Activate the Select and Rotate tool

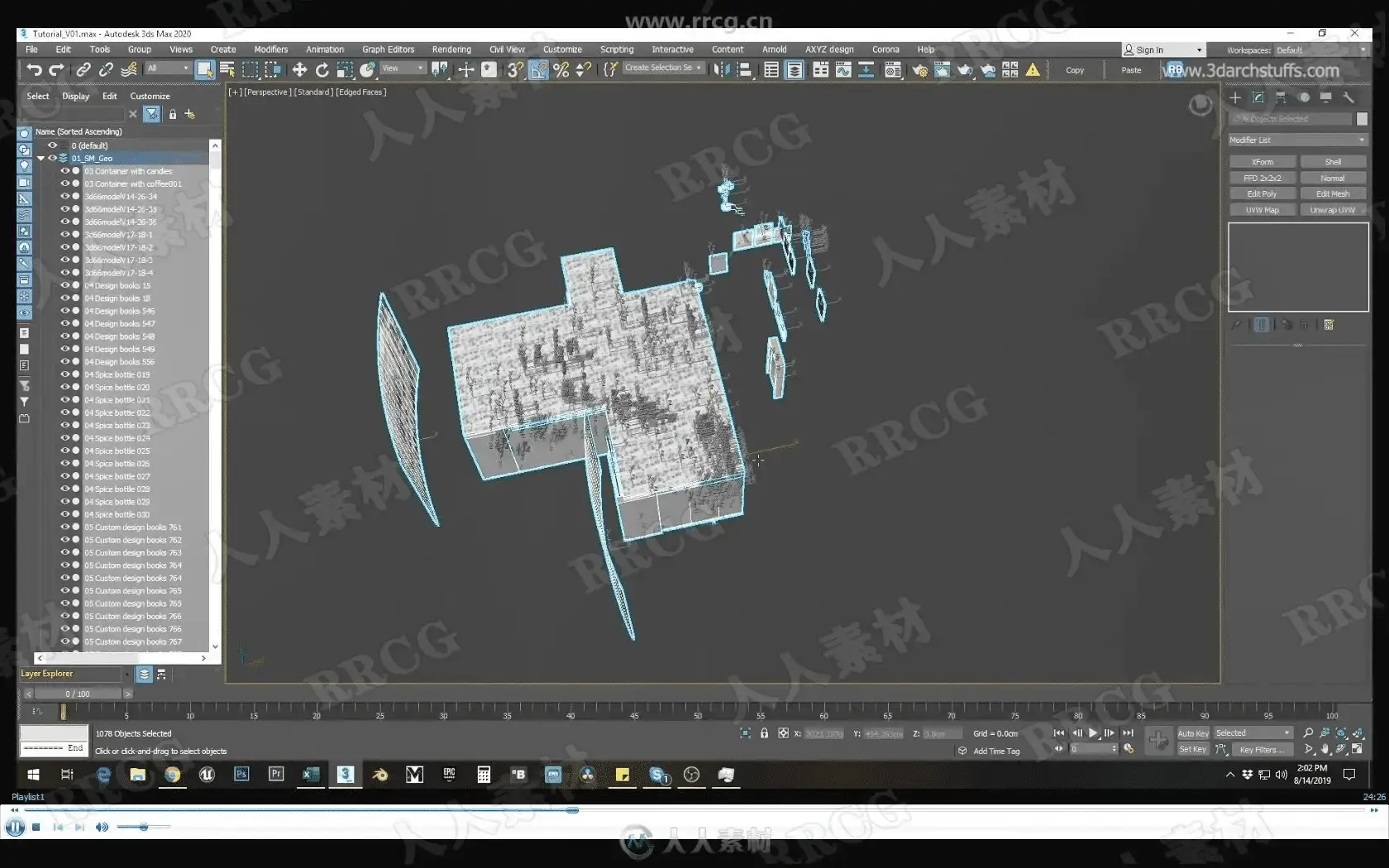[x=322, y=69]
